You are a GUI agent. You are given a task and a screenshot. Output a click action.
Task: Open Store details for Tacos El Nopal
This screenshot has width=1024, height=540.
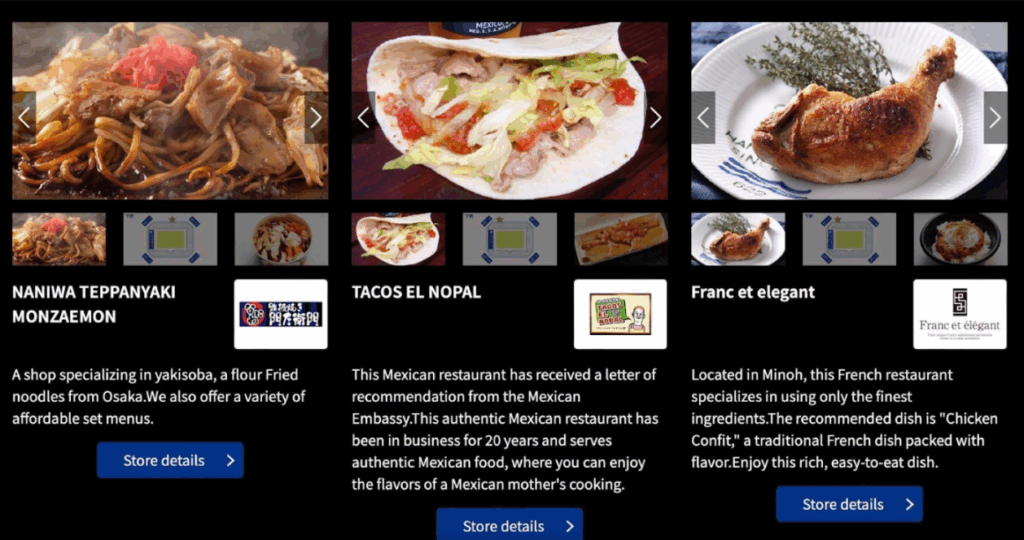[510, 524]
